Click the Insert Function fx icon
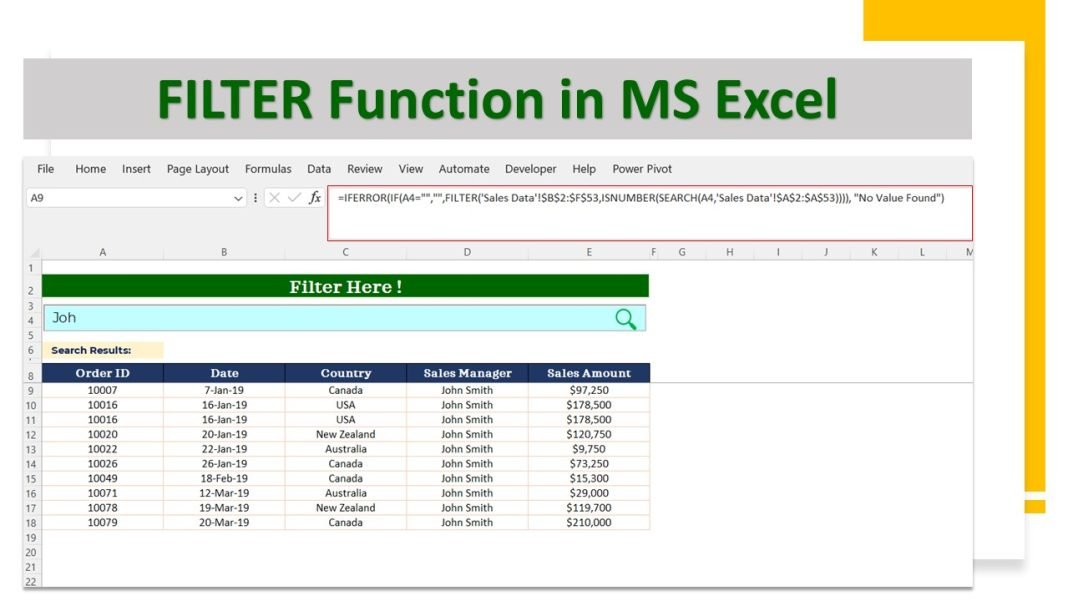This screenshot has height=601, width=1068. coord(315,198)
